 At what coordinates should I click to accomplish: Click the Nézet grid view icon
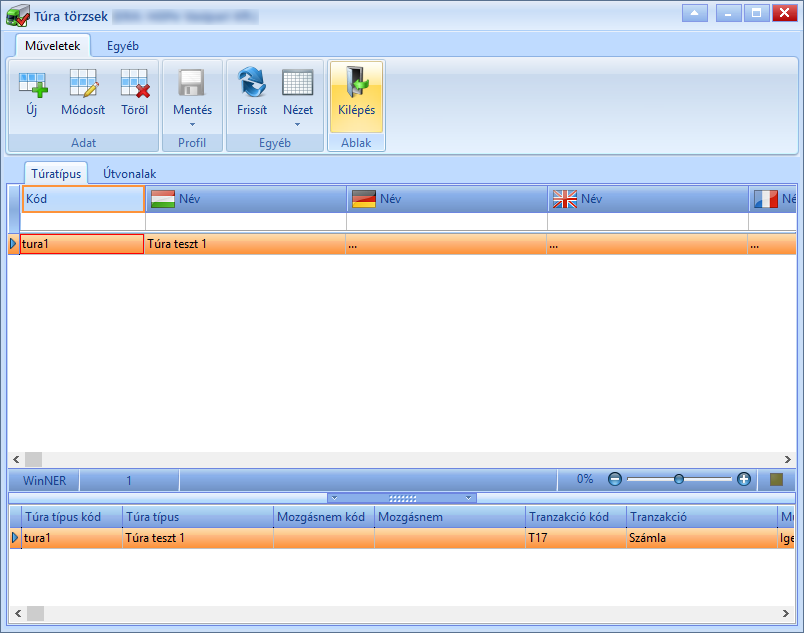pos(298,83)
